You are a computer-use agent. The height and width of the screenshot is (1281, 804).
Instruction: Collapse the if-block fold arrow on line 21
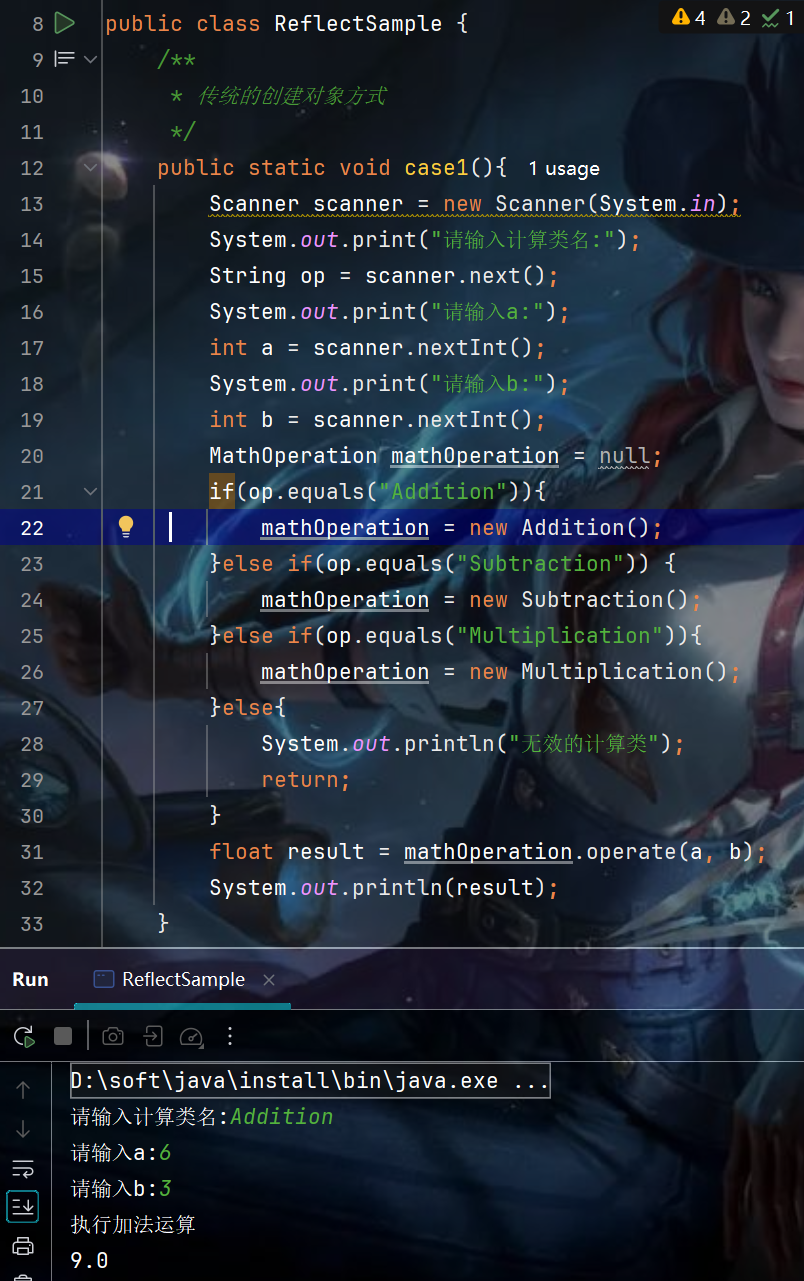pyautogui.click(x=90, y=491)
